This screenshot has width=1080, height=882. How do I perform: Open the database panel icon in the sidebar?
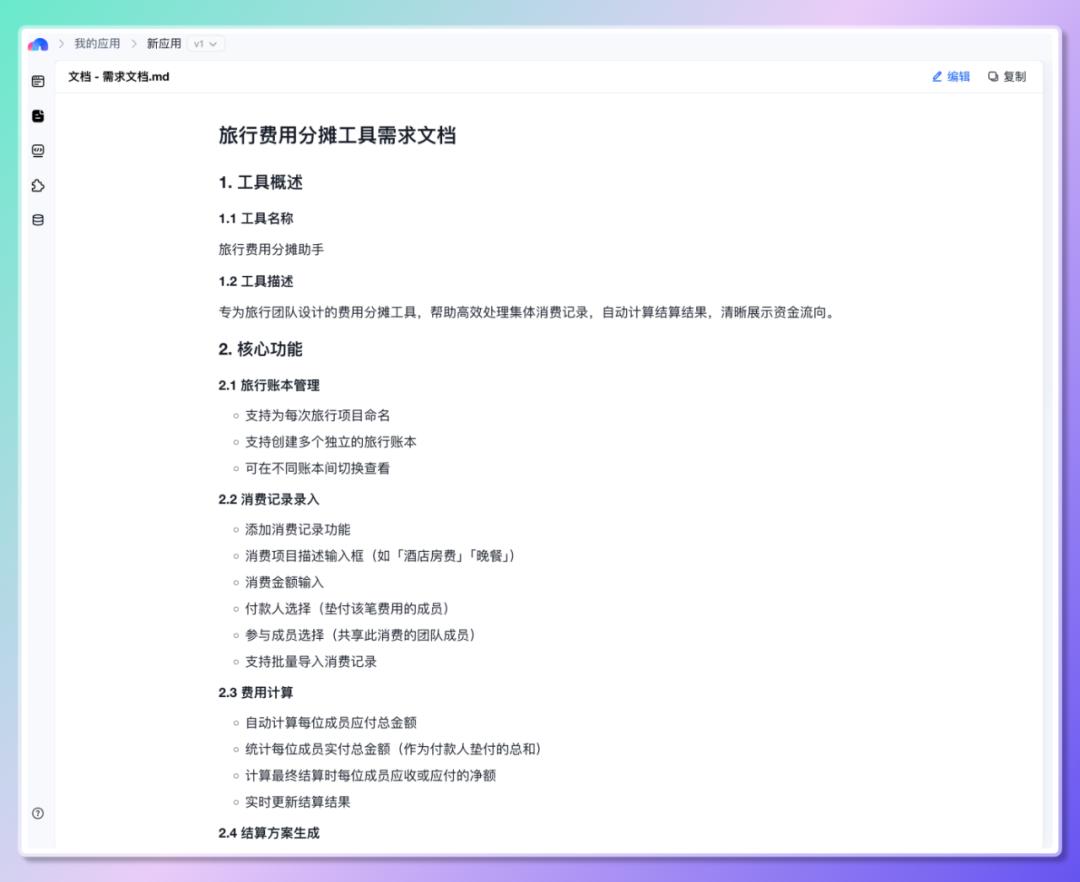pyautogui.click(x=37, y=220)
